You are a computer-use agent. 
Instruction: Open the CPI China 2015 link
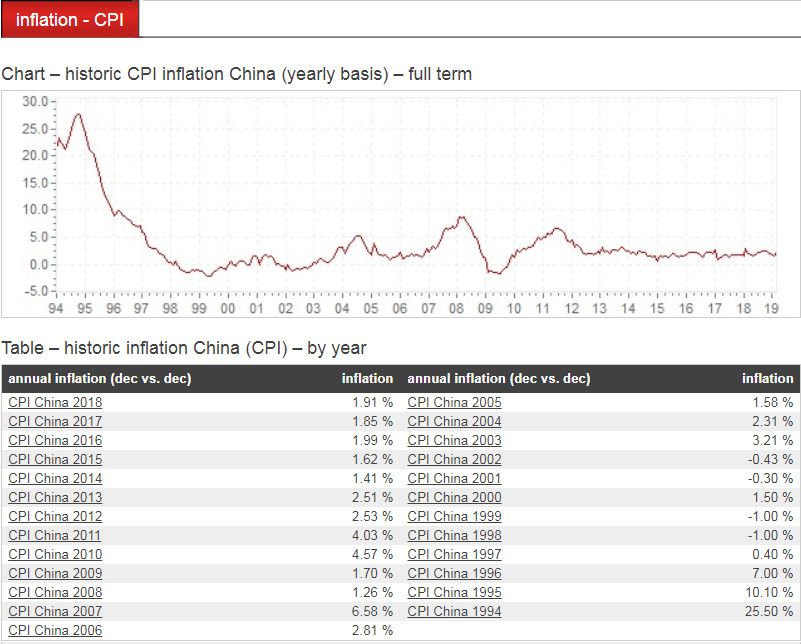[x=55, y=459]
